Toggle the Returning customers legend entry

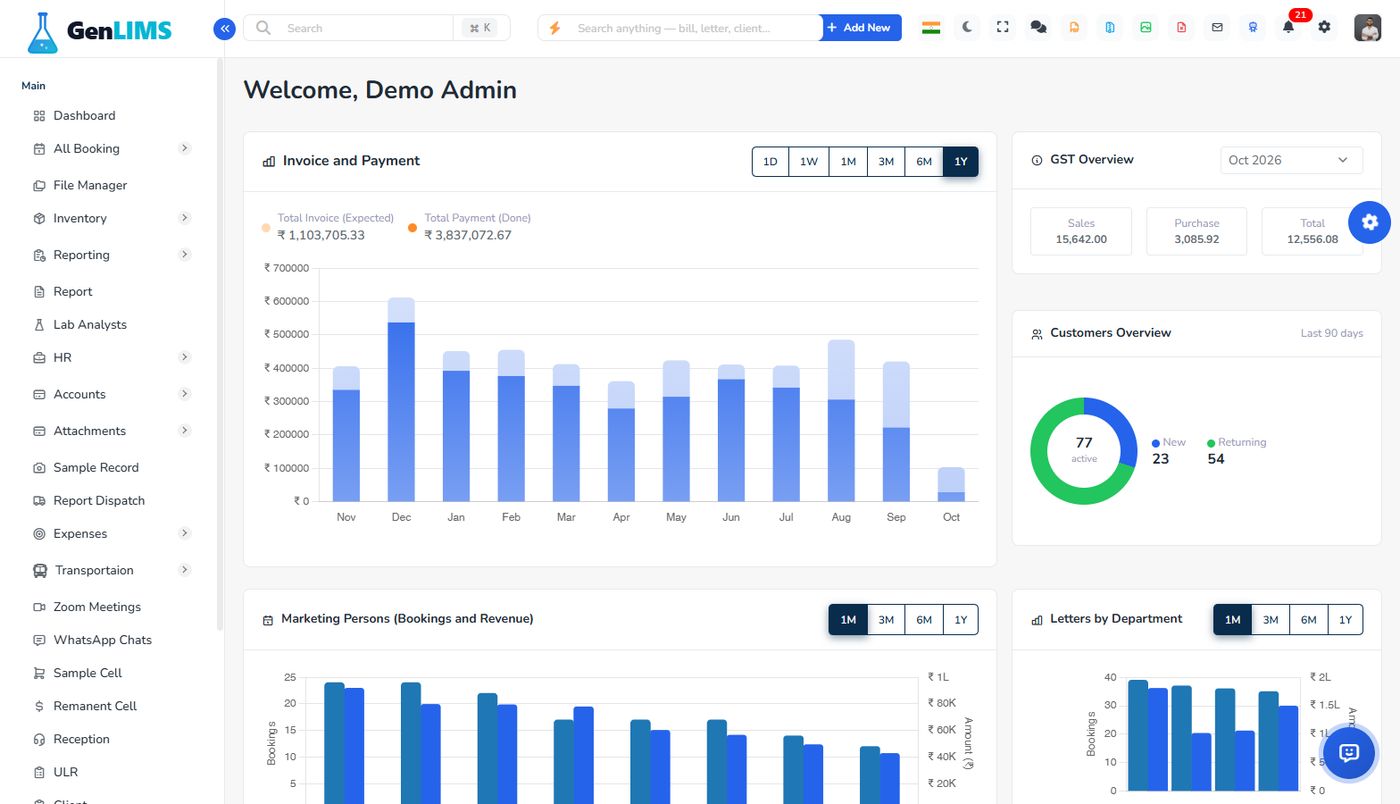(x=1236, y=442)
